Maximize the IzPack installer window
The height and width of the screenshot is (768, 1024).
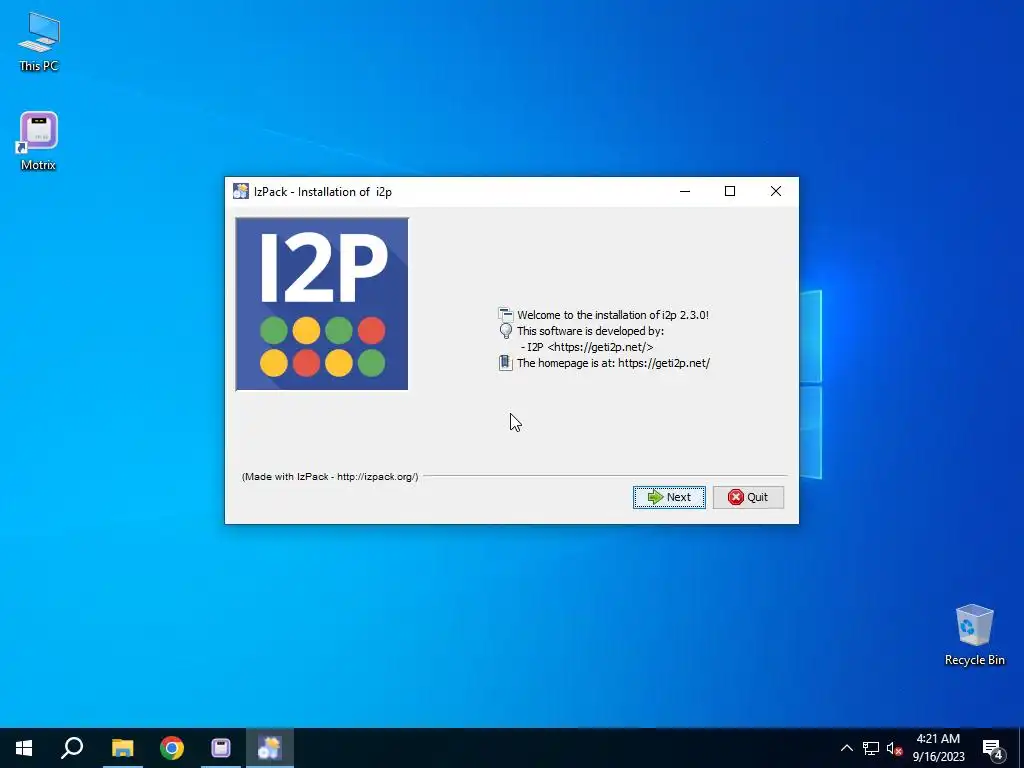pyautogui.click(x=730, y=191)
